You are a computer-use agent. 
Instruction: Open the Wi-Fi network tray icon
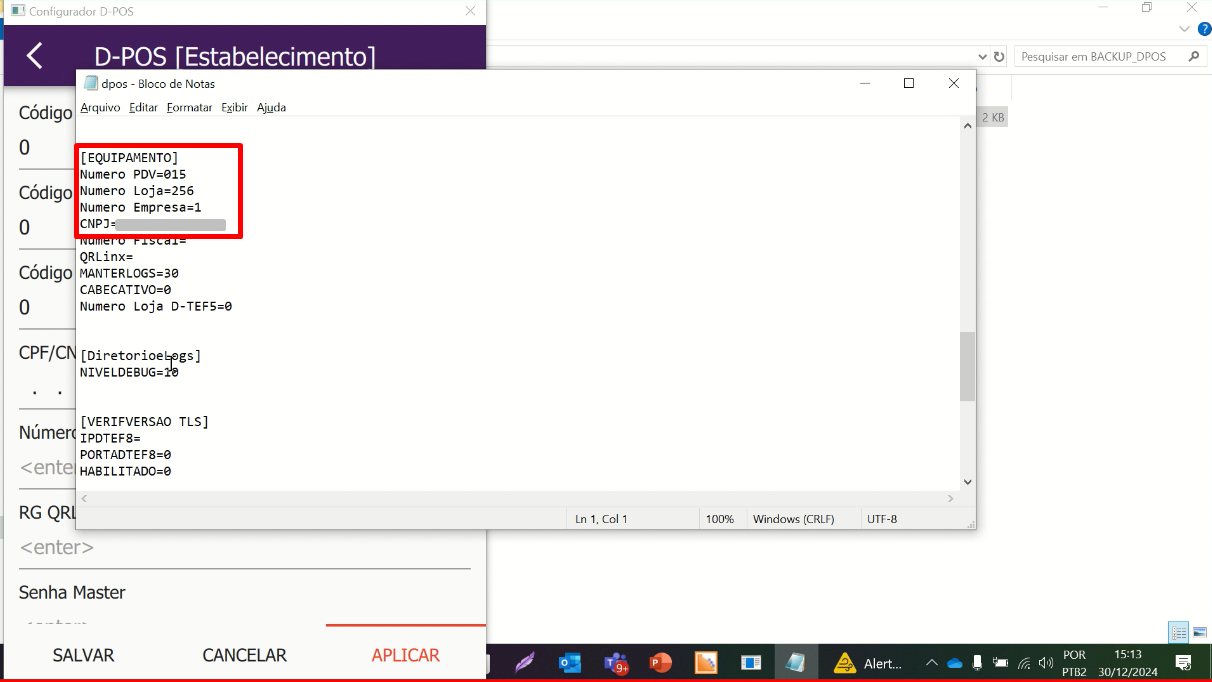[1024, 663]
